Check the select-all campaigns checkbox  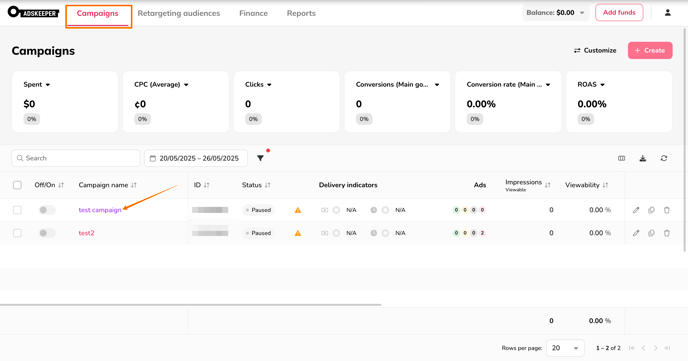click(x=17, y=185)
